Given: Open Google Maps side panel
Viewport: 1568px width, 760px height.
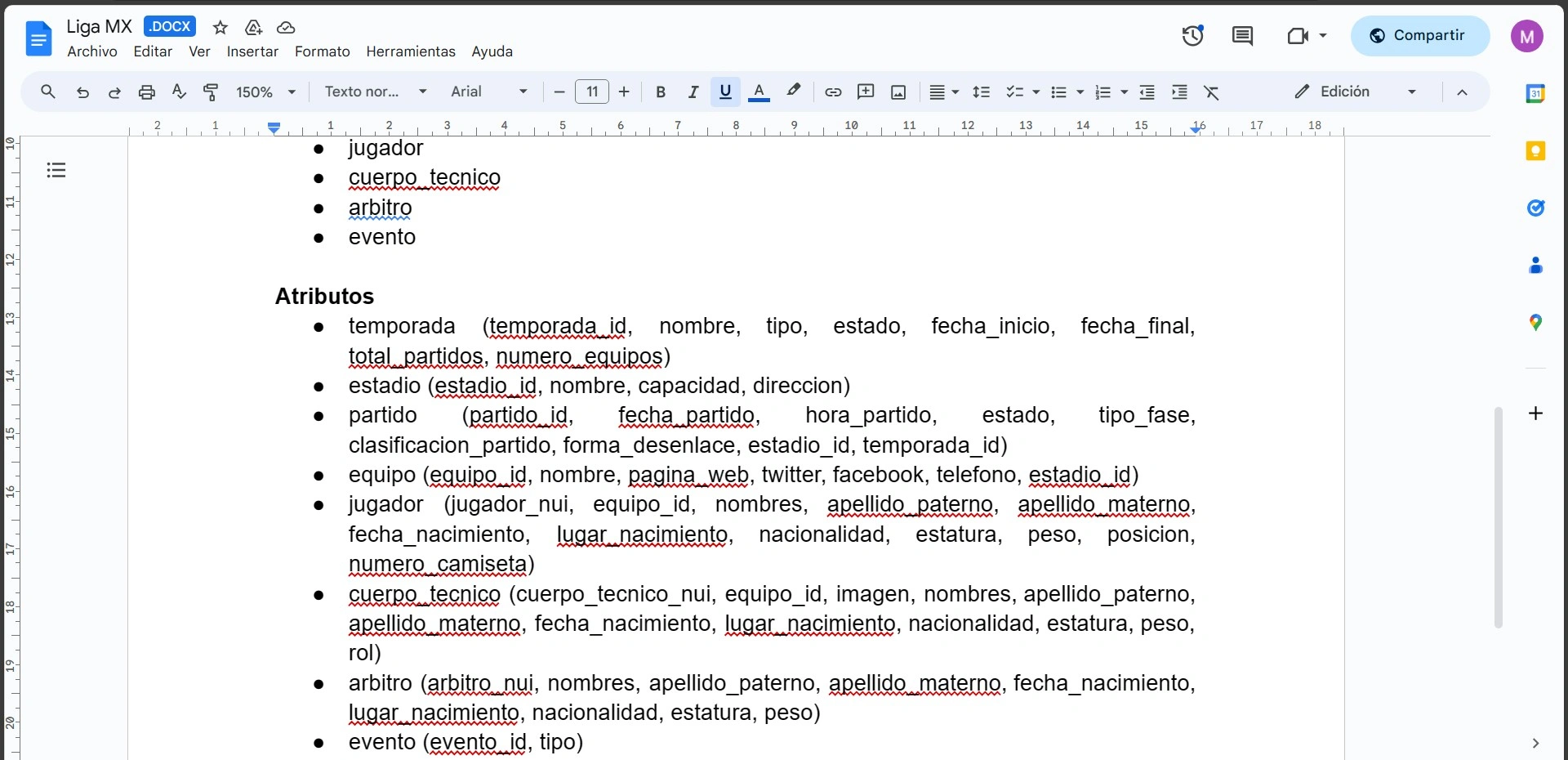Looking at the screenshot, I should point(1535,323).
